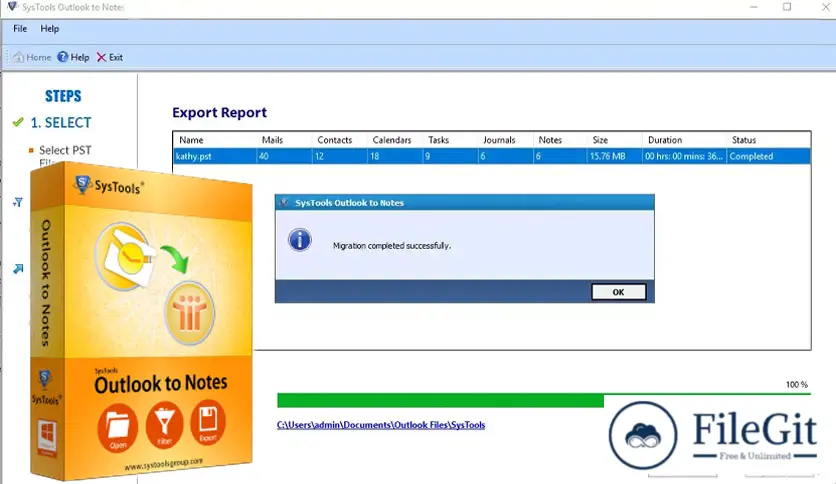Click the Journals column header
The height and width of the screenshot is (484, 836).
coord(499,140)
